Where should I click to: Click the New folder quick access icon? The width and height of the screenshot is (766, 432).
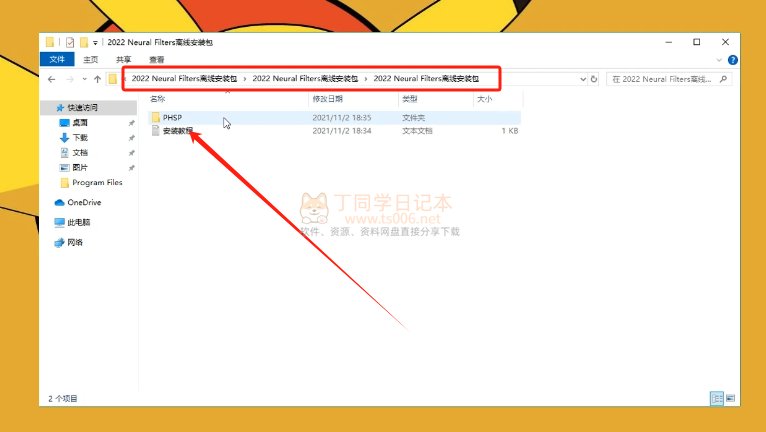pyautogui.click(x=84, y=43)
